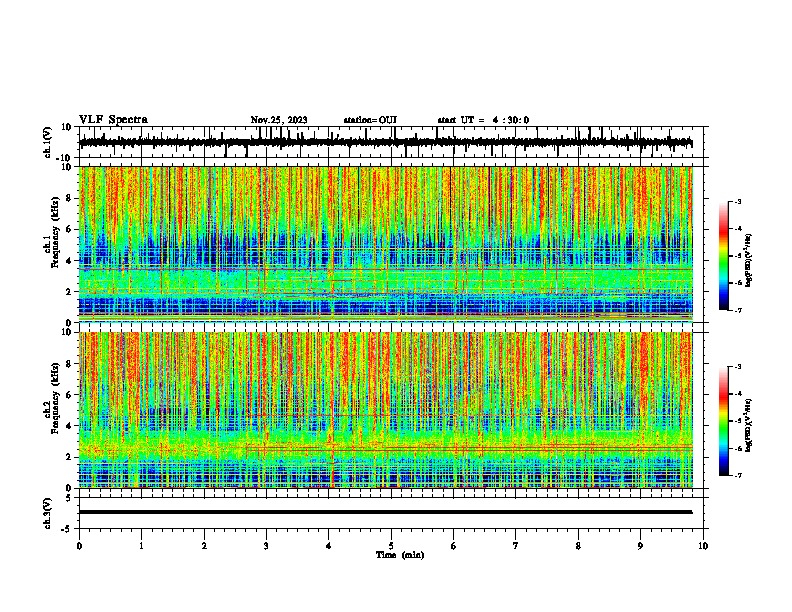Click the ch.1 frequency spectrogram panel
792x612 pixels.
pyautogui.click(x=386, y=244)
